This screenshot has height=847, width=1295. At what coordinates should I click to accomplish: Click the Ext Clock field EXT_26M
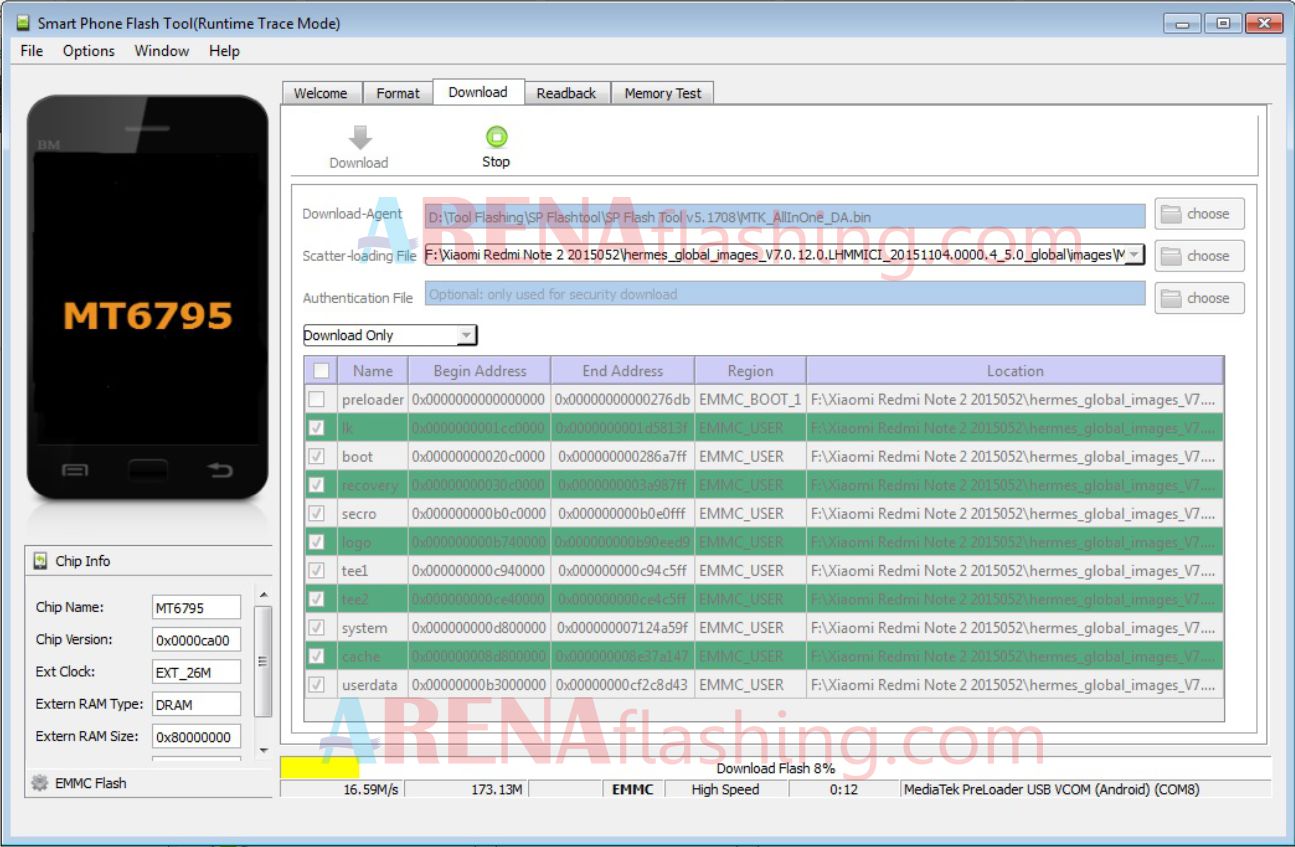click(196, 672)
